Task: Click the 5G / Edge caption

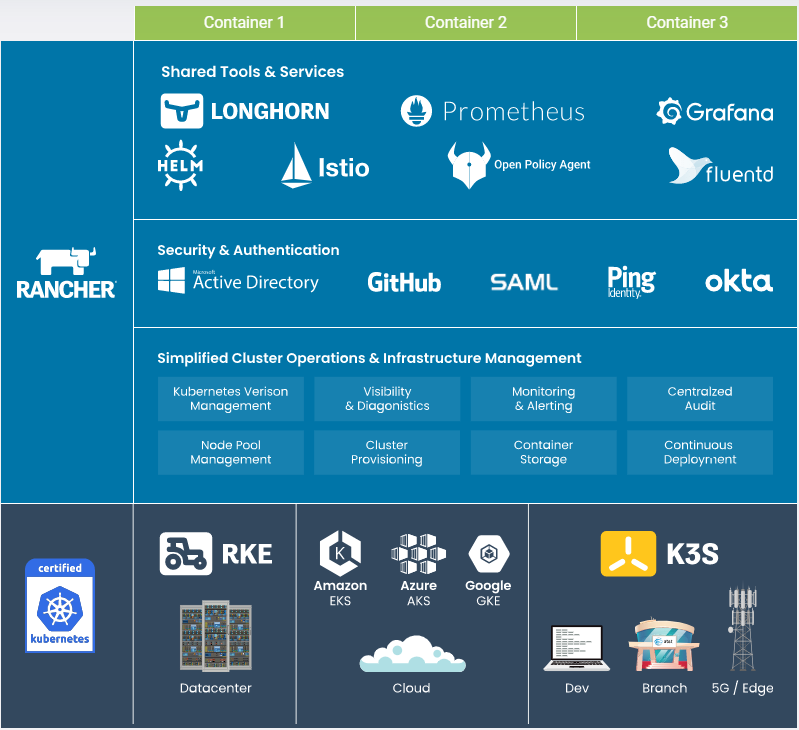Action: click(x=742, y=688)
